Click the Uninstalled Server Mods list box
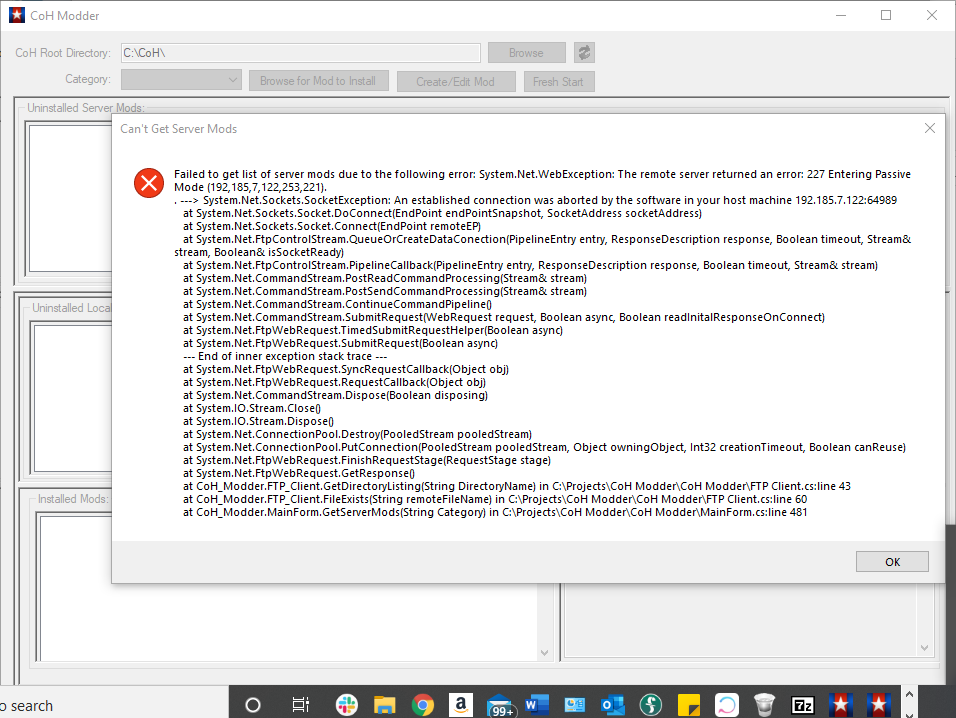 tap(69, 197)
